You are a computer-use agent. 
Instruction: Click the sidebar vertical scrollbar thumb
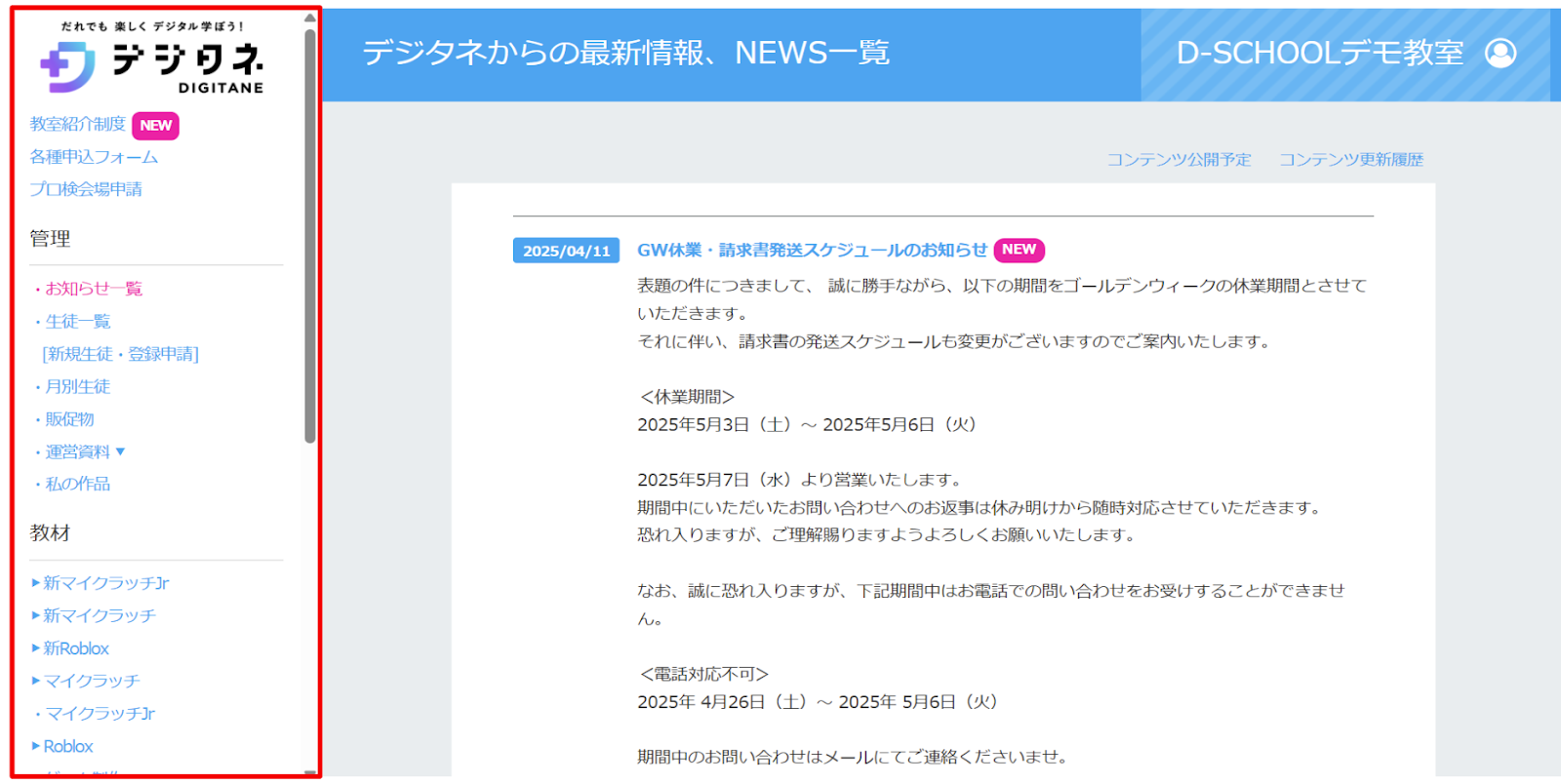tap(309, 234)
